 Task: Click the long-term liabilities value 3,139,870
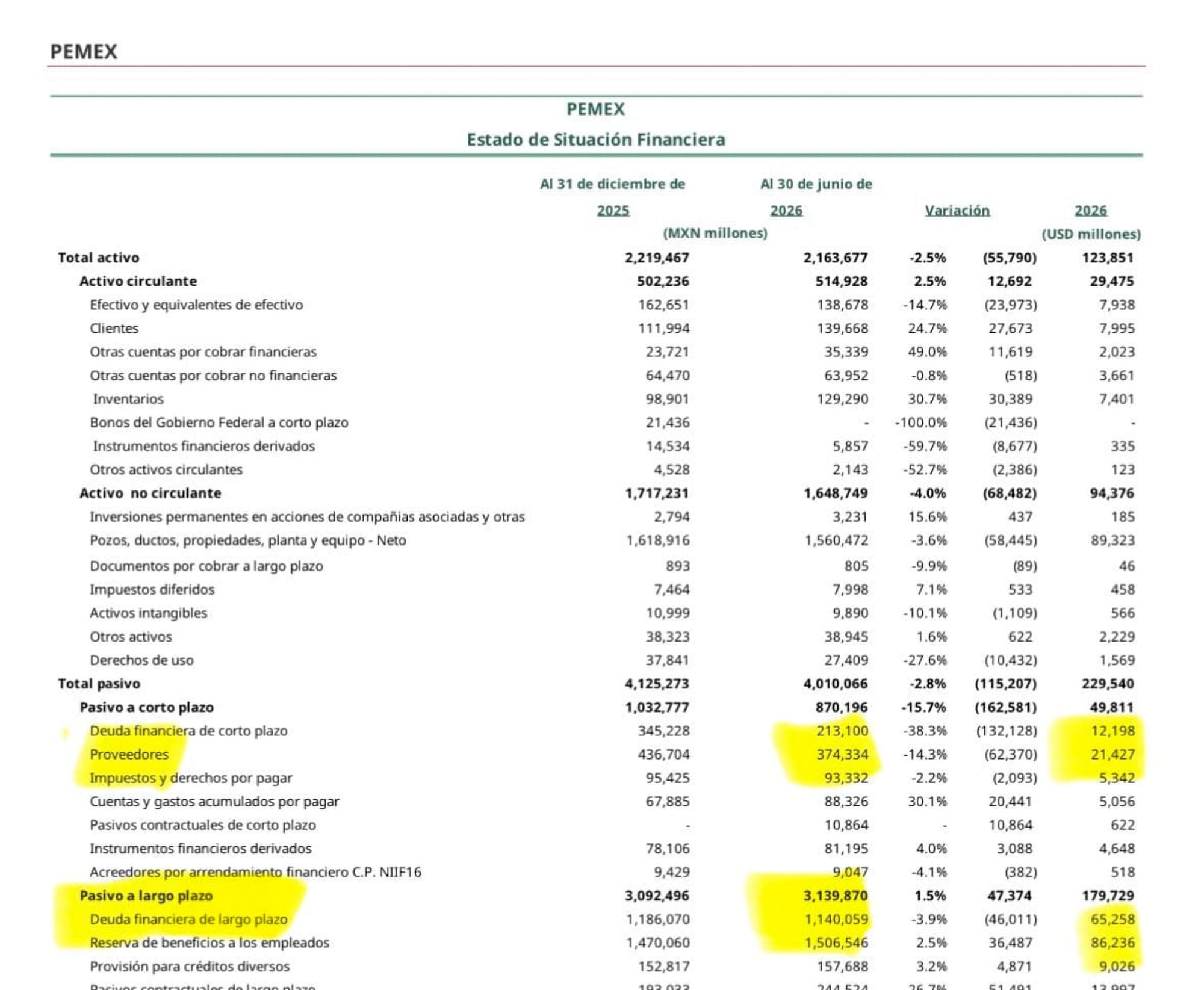coord(836,896)
